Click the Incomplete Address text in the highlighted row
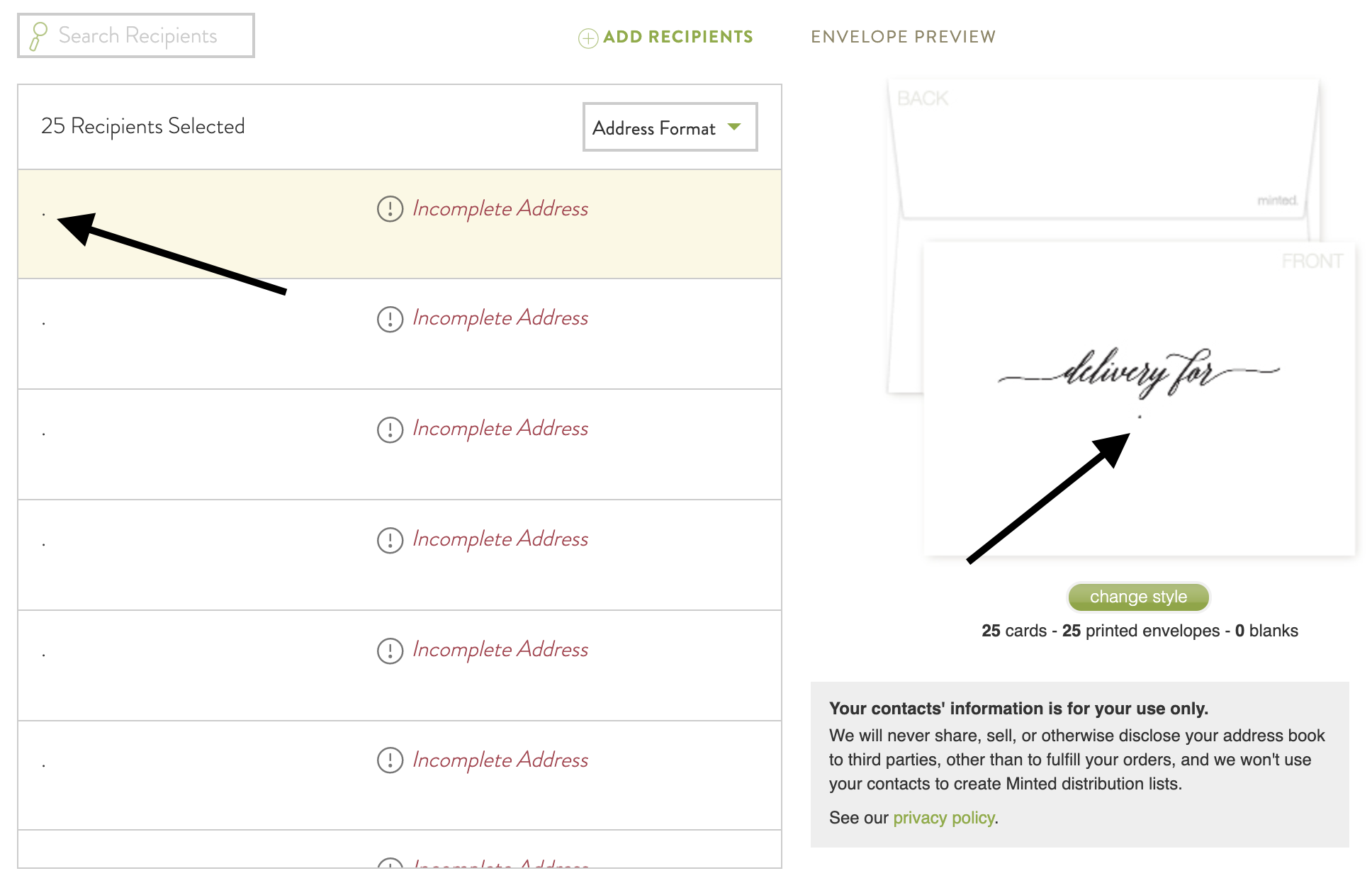Screen dimensions: 1372x883 (x=500, y=209)
